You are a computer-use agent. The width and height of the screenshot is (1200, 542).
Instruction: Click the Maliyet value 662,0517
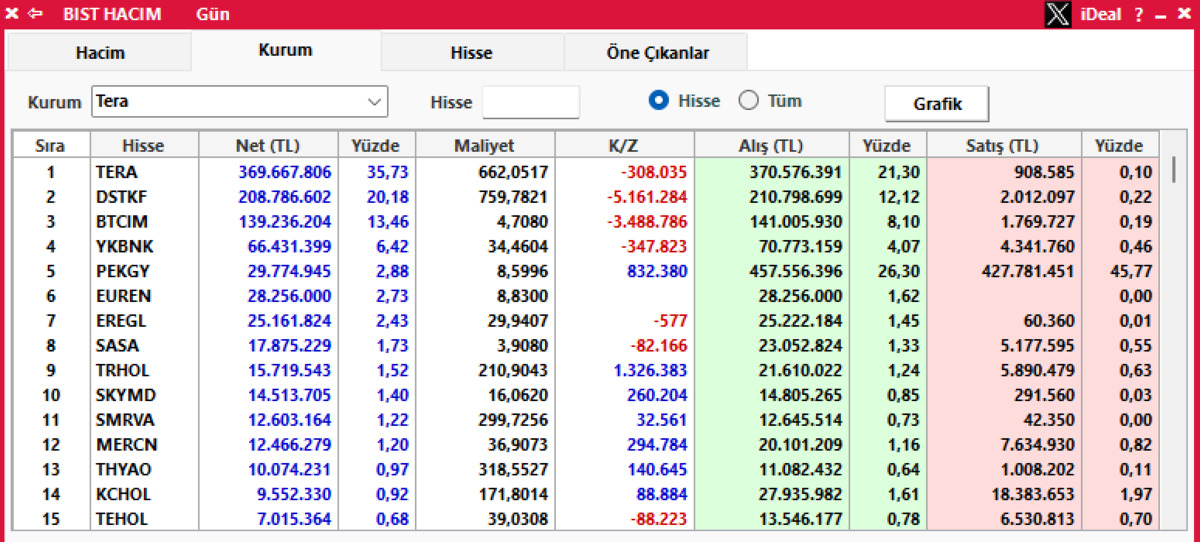pyautogui.click(x=514, y=172)
